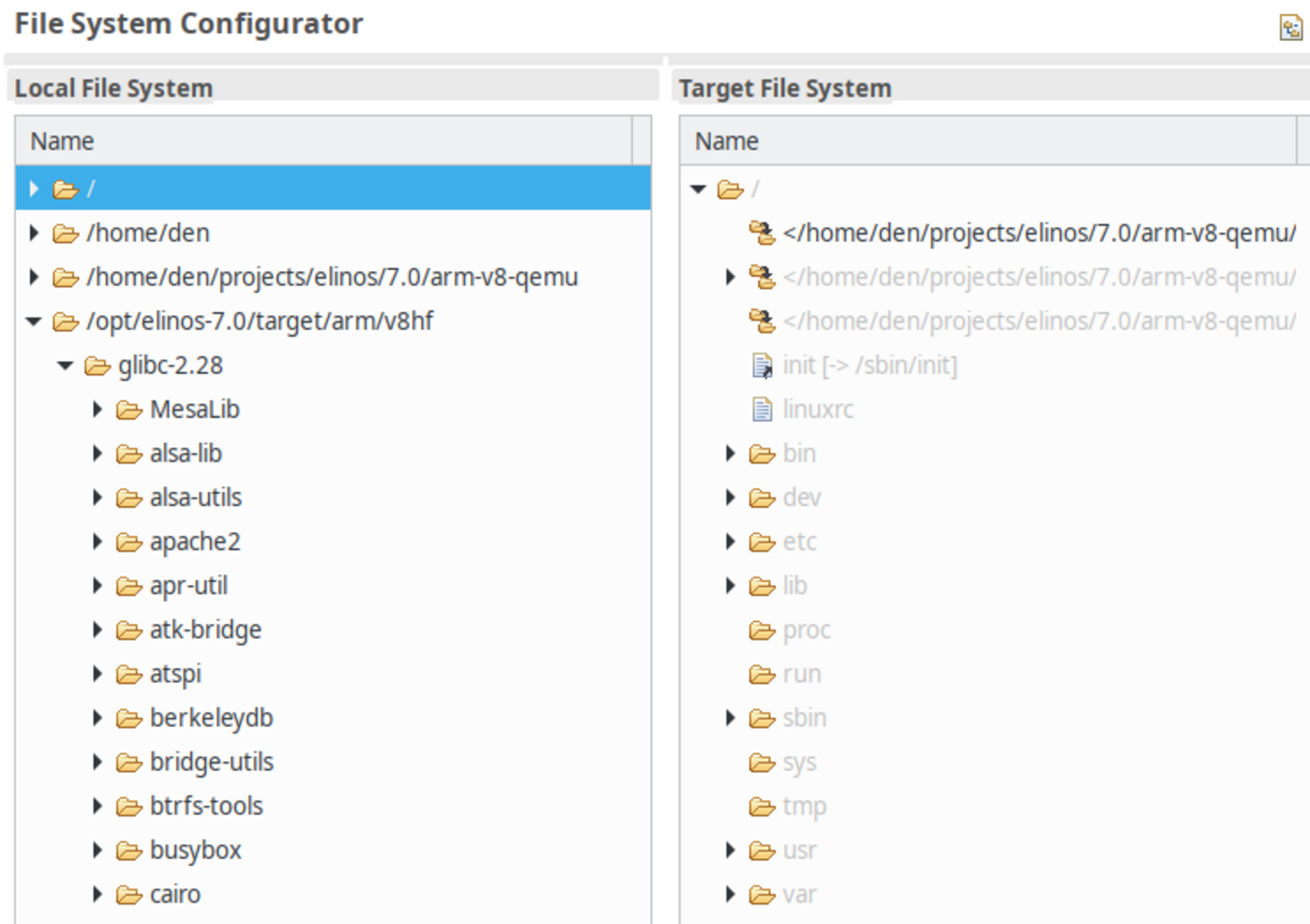Expand the bin directory in Target tree
This screenshot has height=924, width=1310.
(728, 453)
